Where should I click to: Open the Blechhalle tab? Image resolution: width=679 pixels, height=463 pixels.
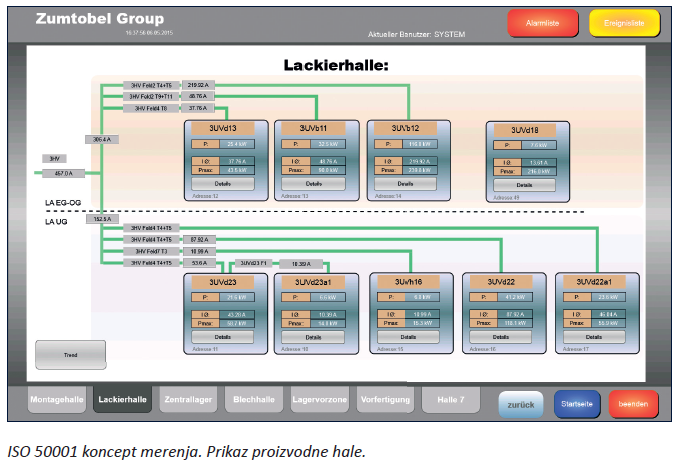254,399
